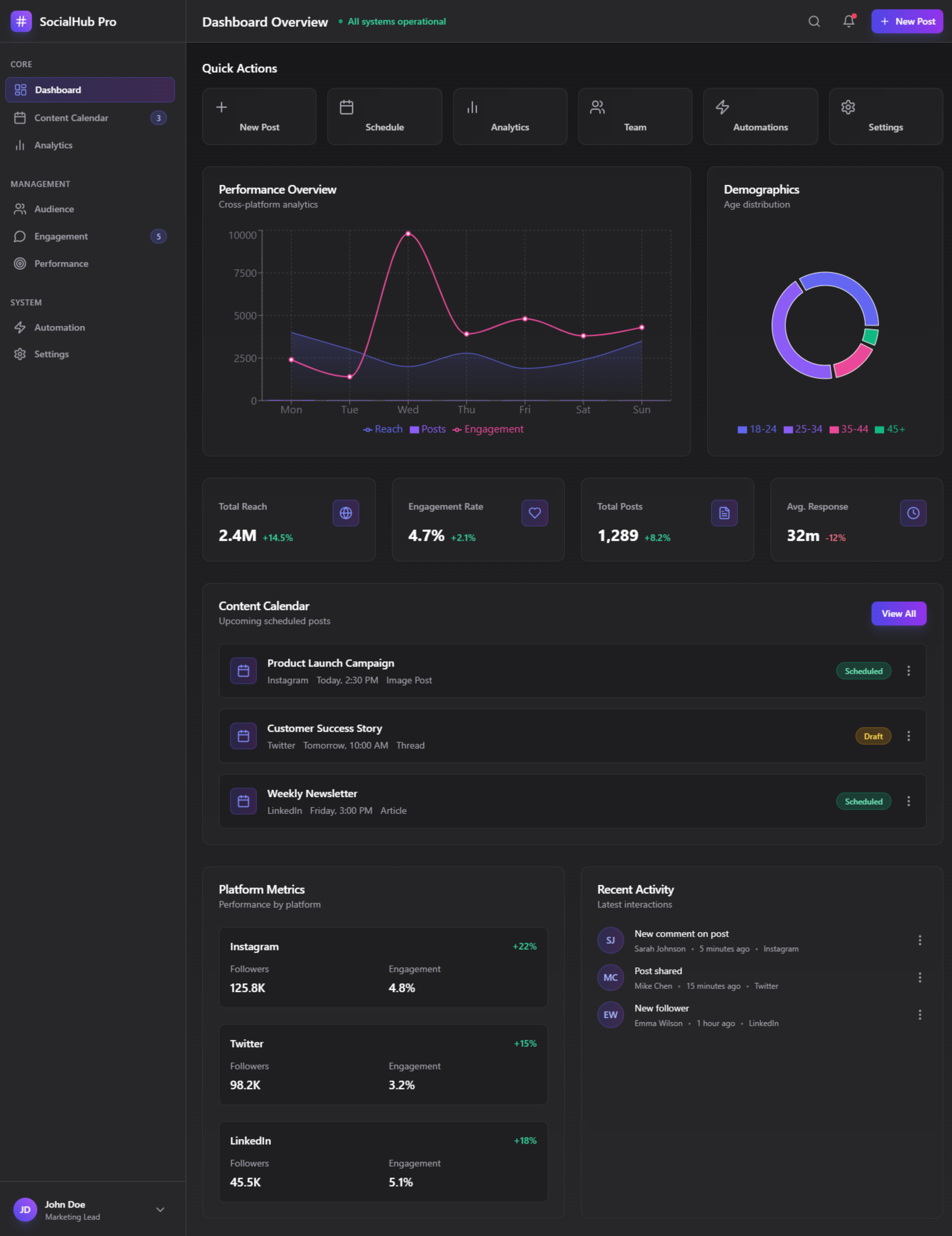Click the All systems operational status
952x1236 pixels.
point(392,22)
